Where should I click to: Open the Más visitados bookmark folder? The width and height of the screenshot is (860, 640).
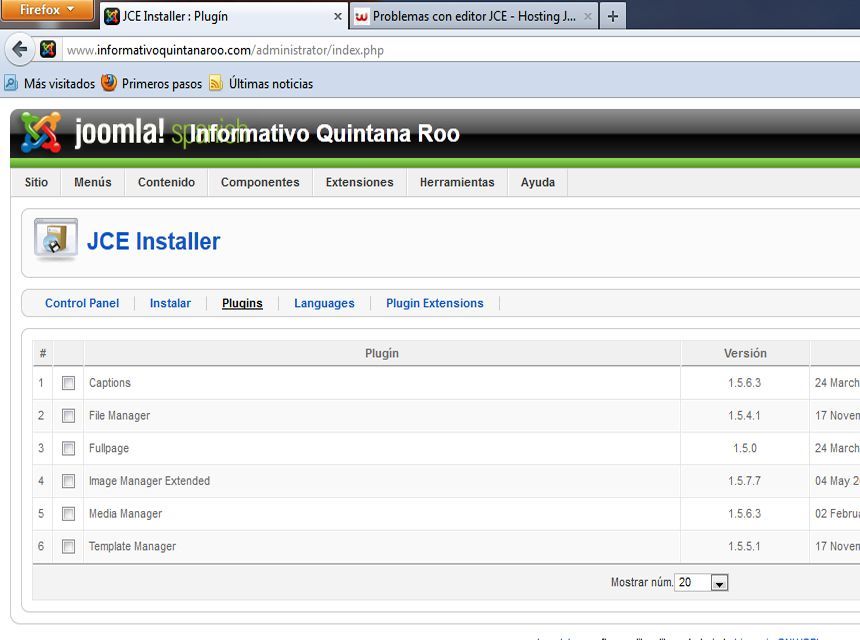point(49,83)
